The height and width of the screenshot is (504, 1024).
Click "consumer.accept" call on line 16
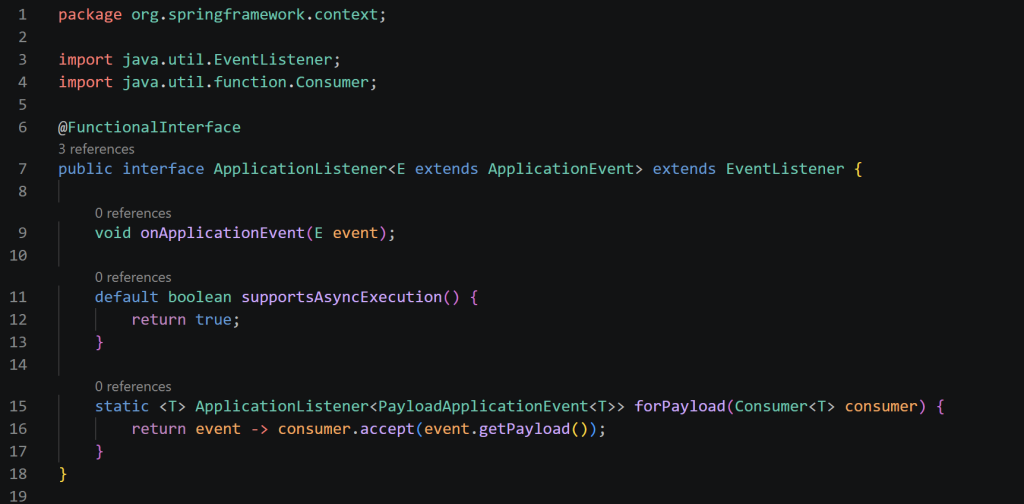(345, 429)
